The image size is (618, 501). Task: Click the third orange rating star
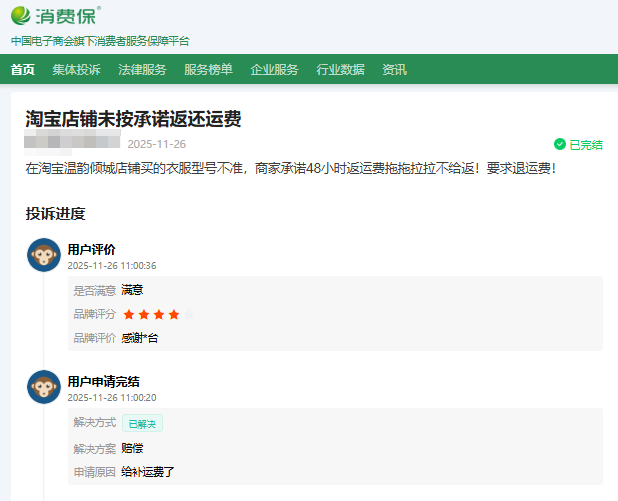(x=158, y=314)
